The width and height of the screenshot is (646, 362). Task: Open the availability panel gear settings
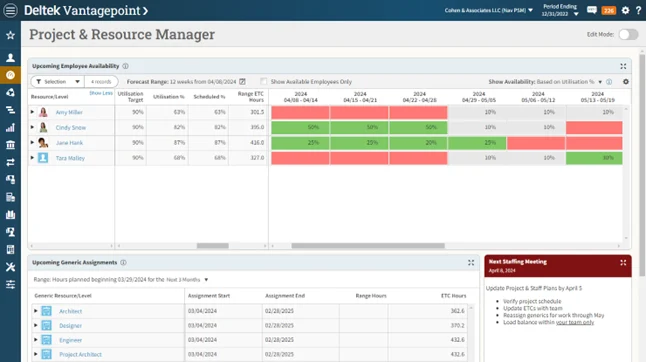pos(626,82)
